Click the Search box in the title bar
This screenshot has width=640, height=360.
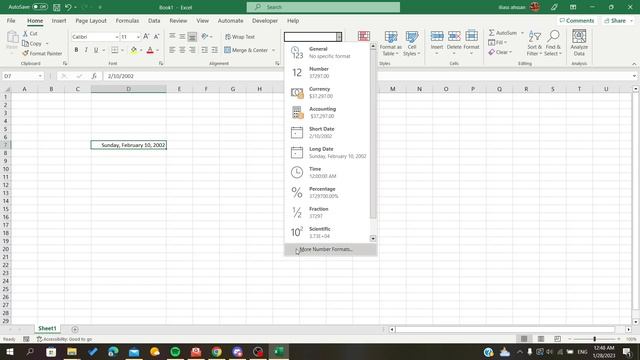[x=323, y=7]
